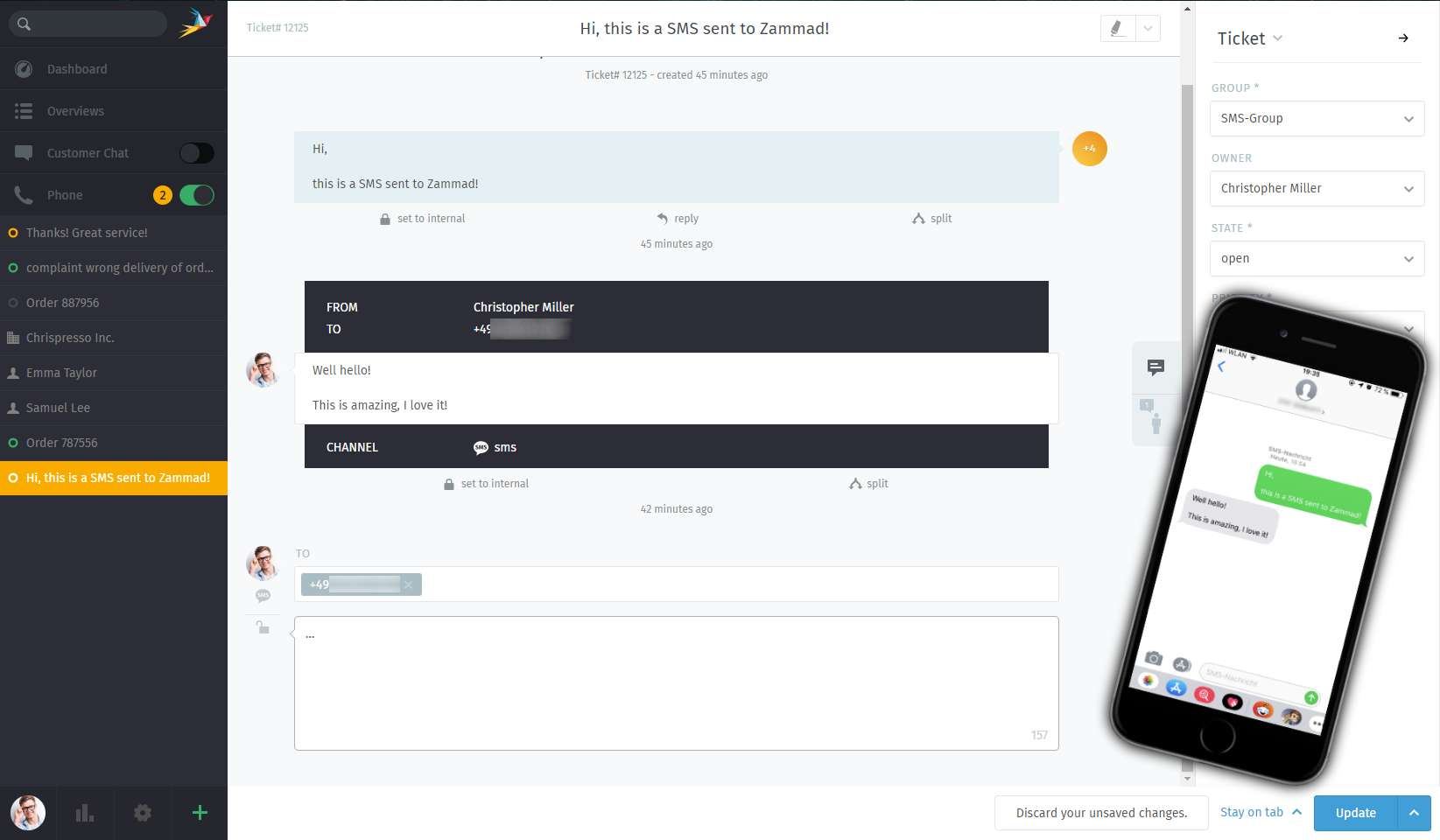This screenshot has height=840, width=1440.
Task: Switch to the Order 887956 tab
Action: click(114, 303)
